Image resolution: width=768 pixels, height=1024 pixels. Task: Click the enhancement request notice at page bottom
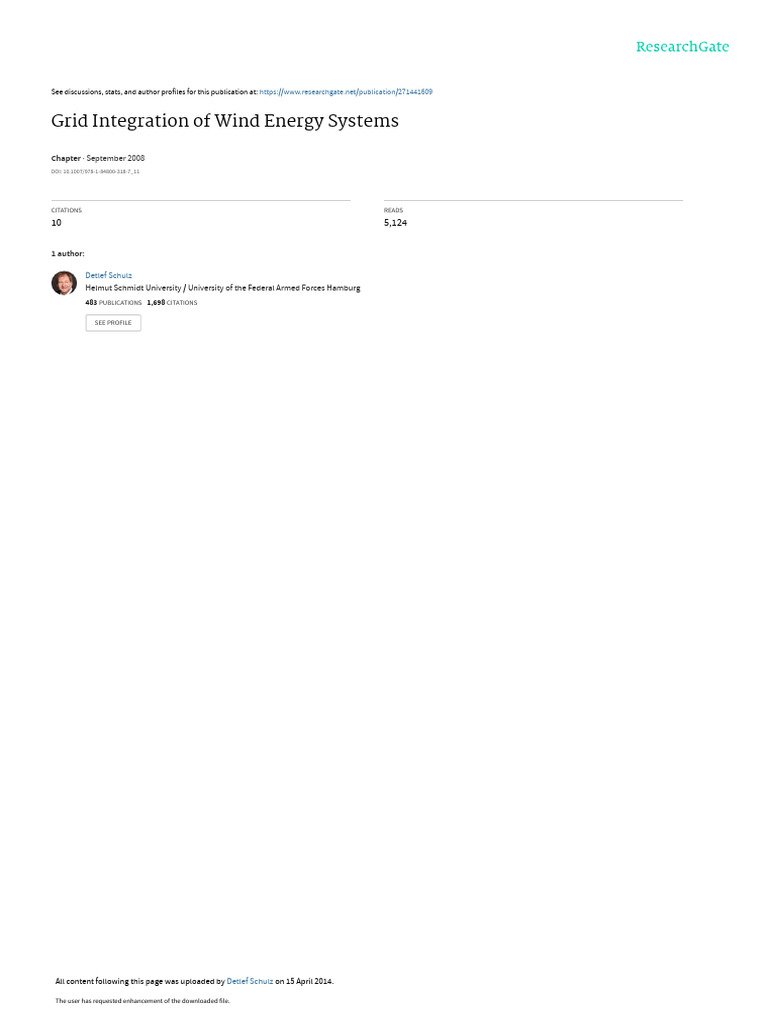[x=142, y=1000]
